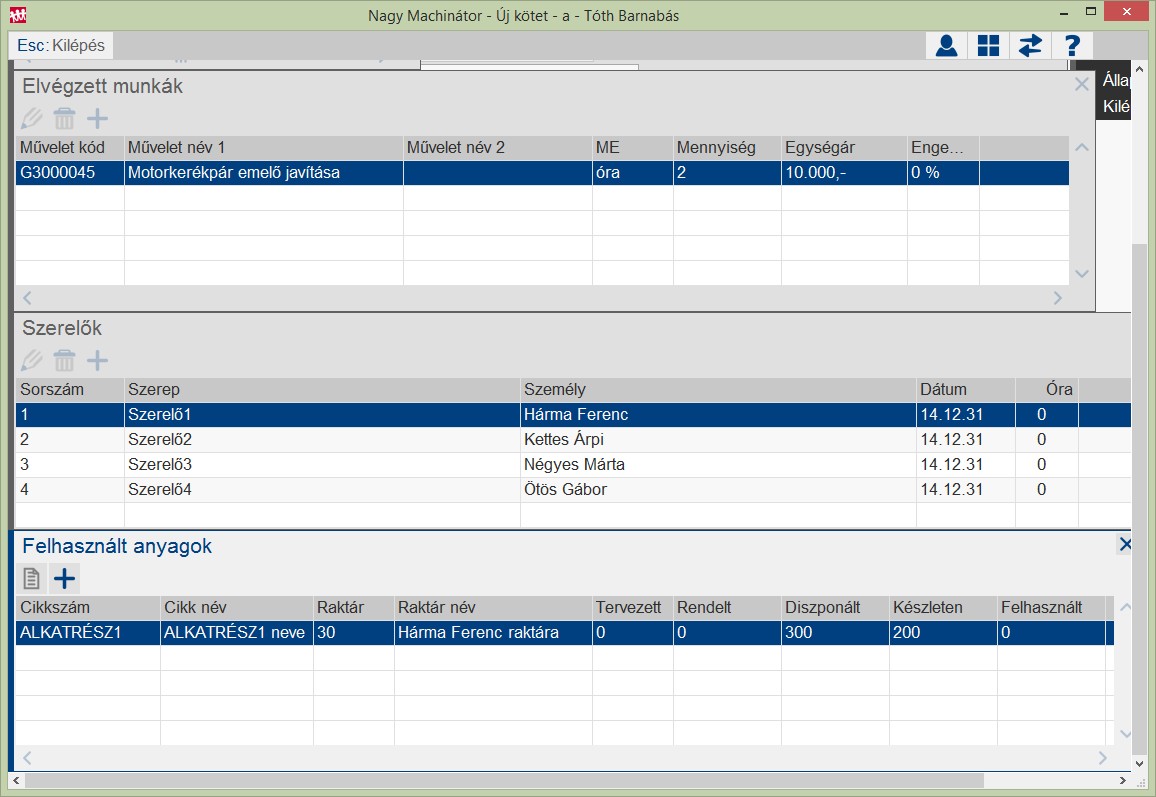Click main window vertical scrollbar up arrow
The image size is (1156, 797).
point(1140,69)
